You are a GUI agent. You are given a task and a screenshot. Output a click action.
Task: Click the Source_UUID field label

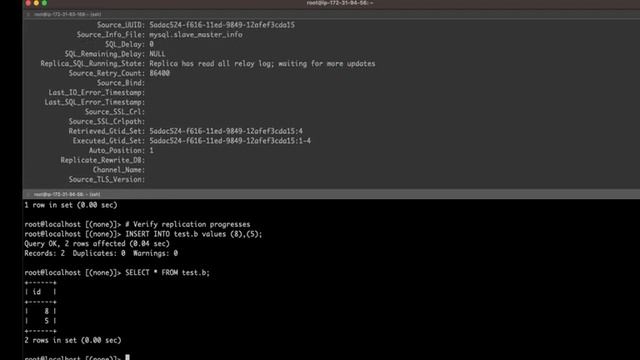[x=120, y=25]
